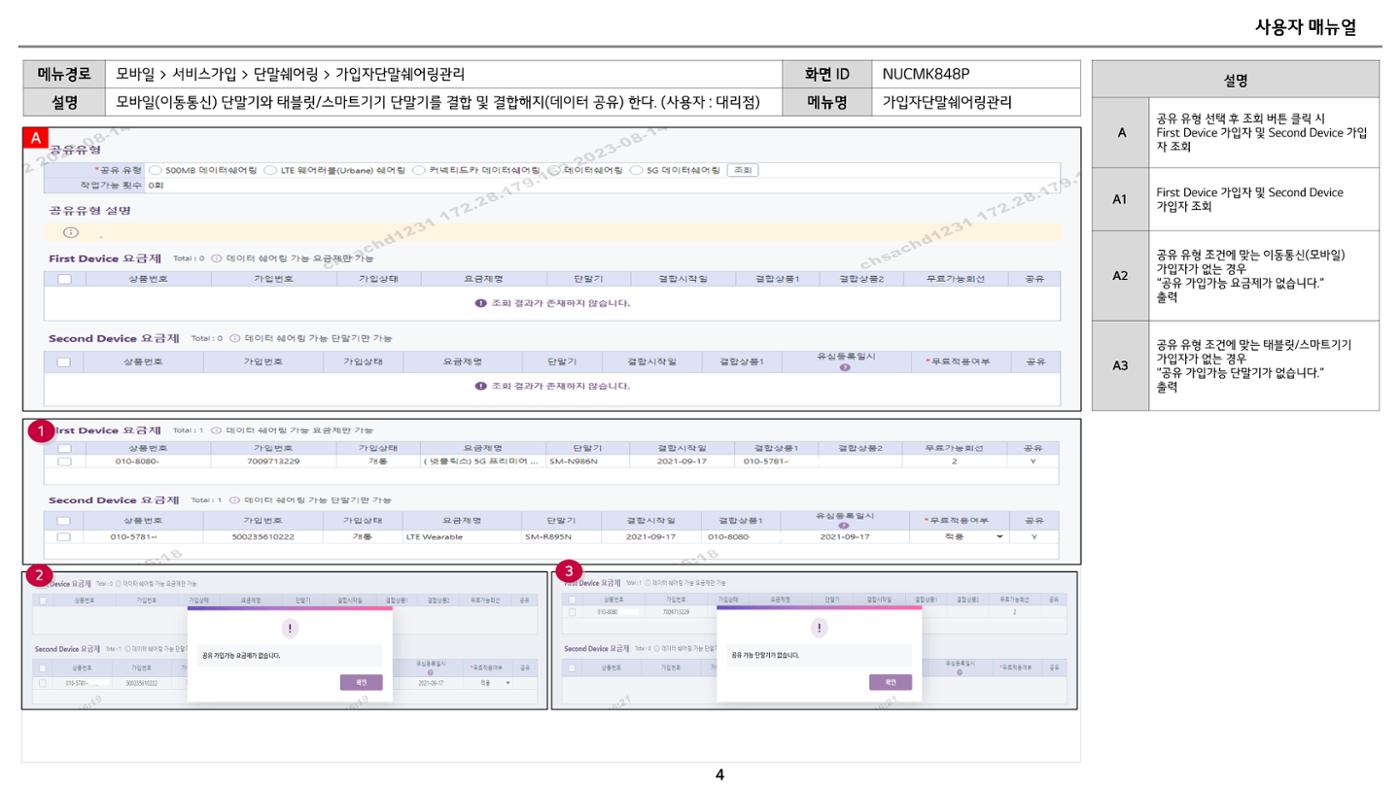Tick the checkbox for row 500235610222 in panel 1
This screenshot has height=788, width=1400.
point(65,537)
